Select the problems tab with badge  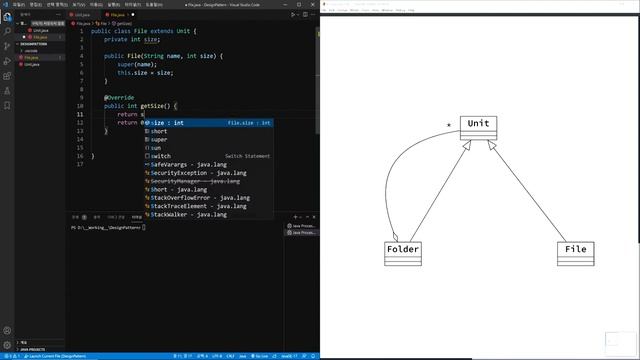click(x=79, y=217)
